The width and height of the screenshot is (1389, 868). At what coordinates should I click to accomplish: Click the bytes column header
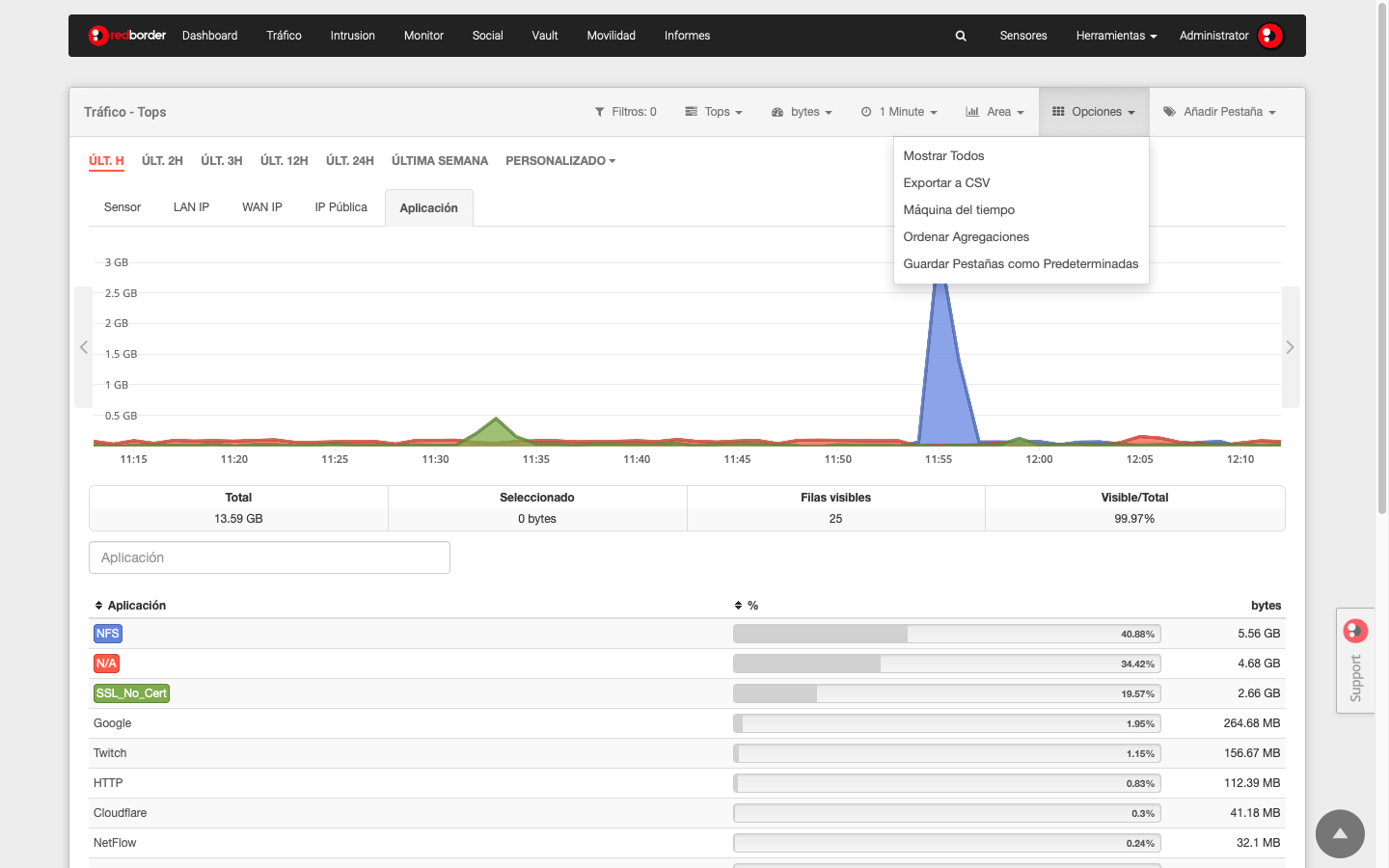tap(1266, 606)
